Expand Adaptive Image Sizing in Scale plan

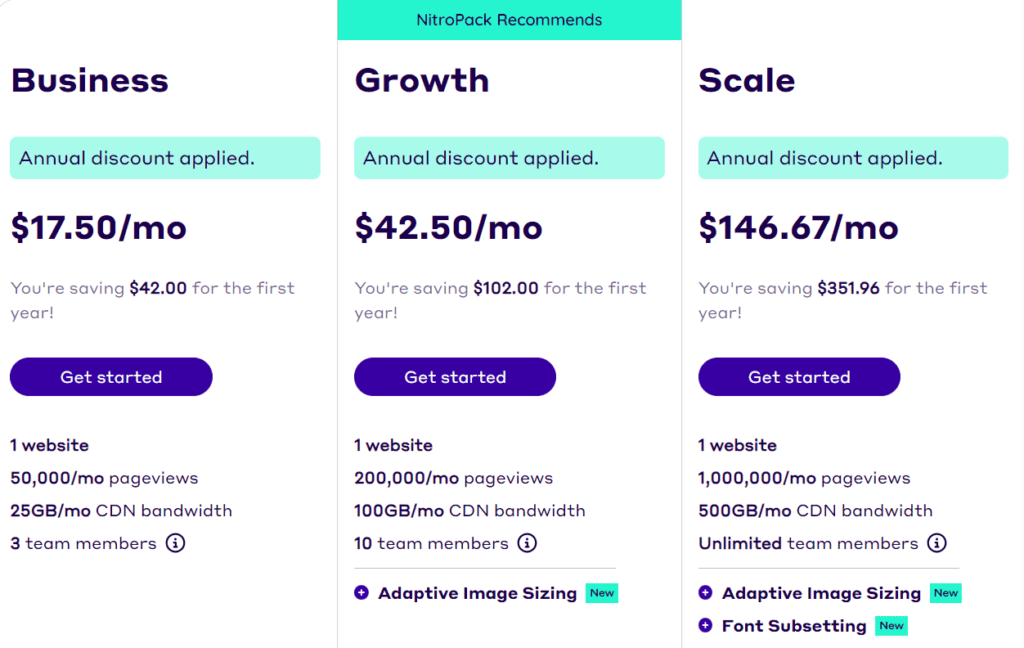[706, 593]
